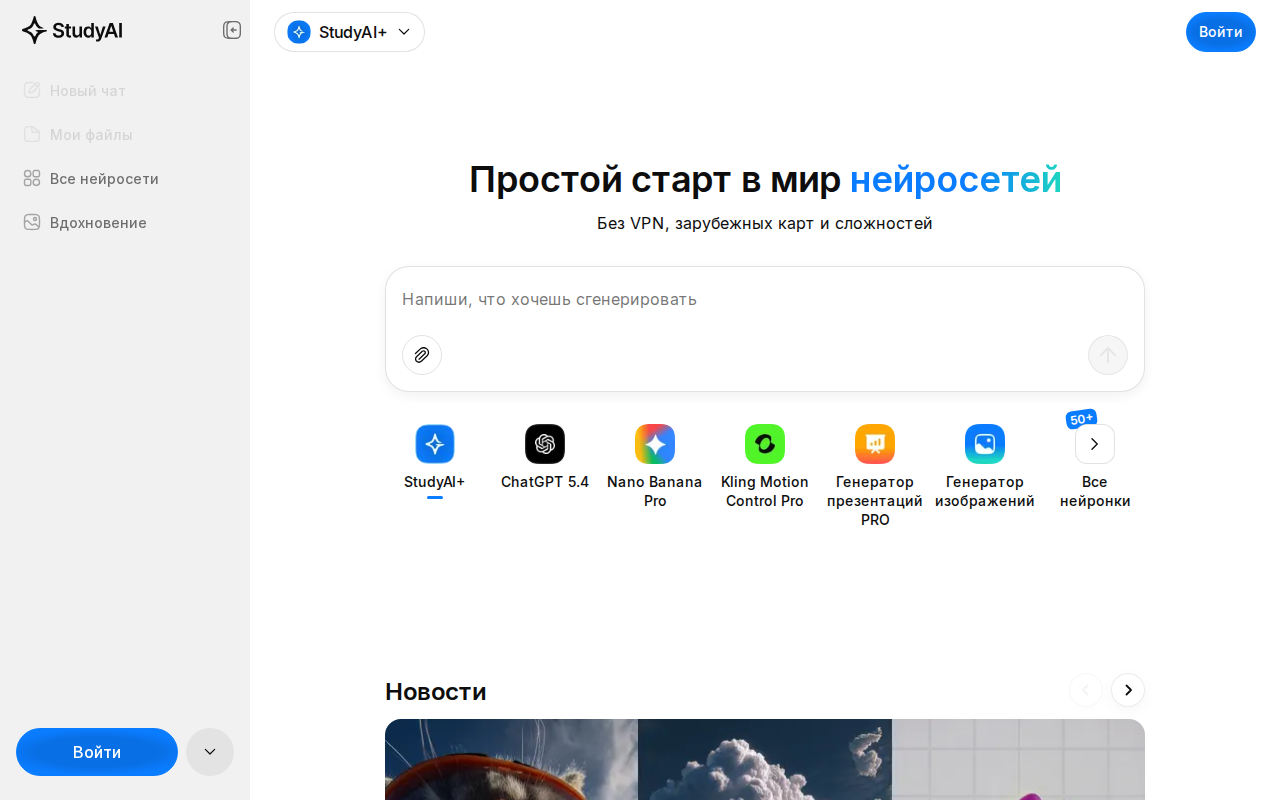Viewport: 1280px width, 800px height.
Task: Go to Вдохновение section
Action: click(98, 222)
